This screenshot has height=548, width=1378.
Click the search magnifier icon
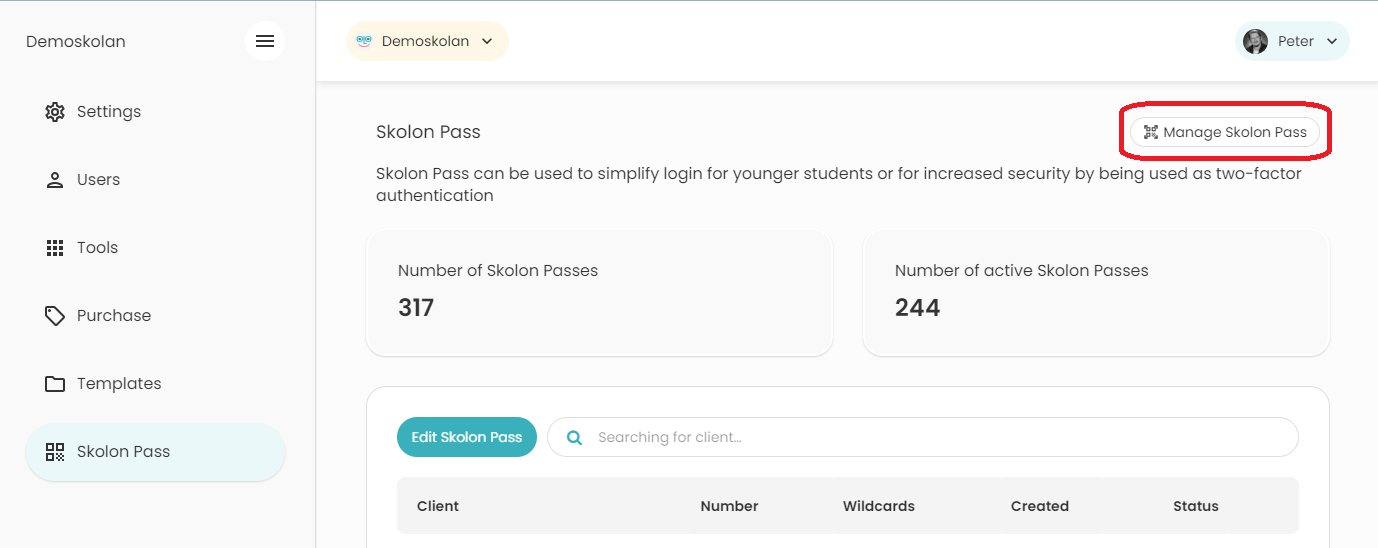pos(574,437)
